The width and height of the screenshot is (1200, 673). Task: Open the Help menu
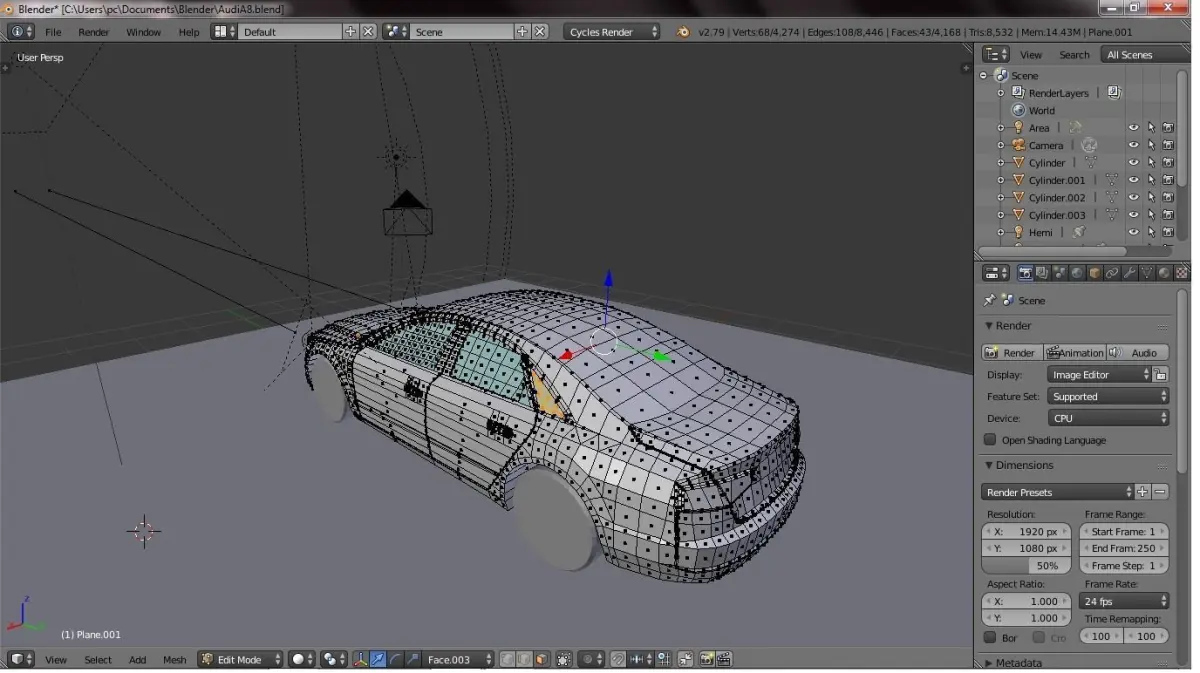click(189, 32)
